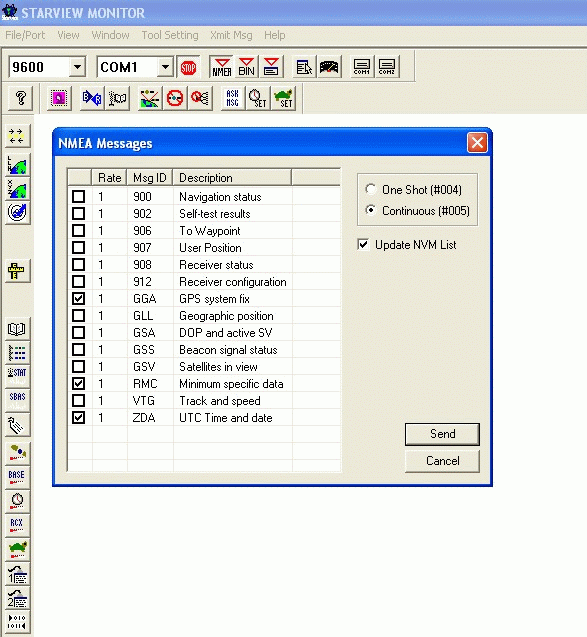Viewport: 587px width, 637px height.
Task: Uncheck the GGA GPS system fix checkbox
Action: pos(78,299)
